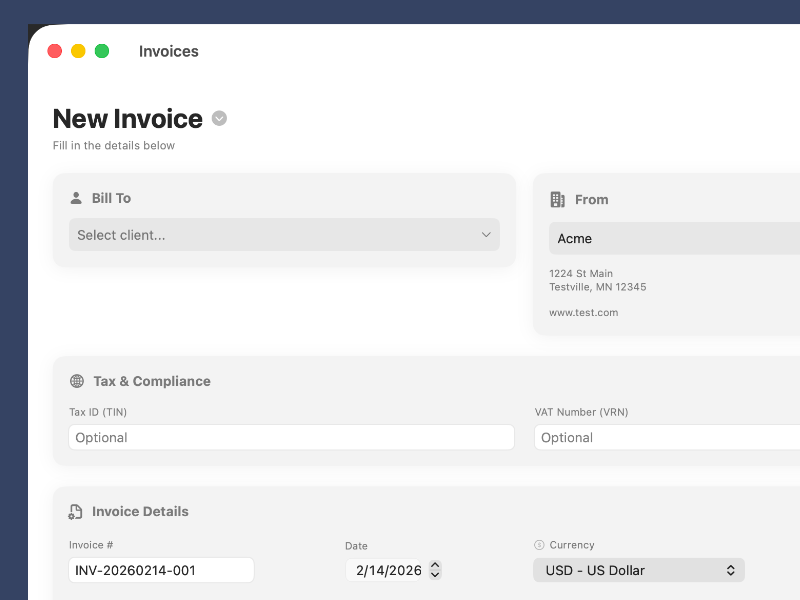Click the person icon beside Bill To

pos(76,198)
